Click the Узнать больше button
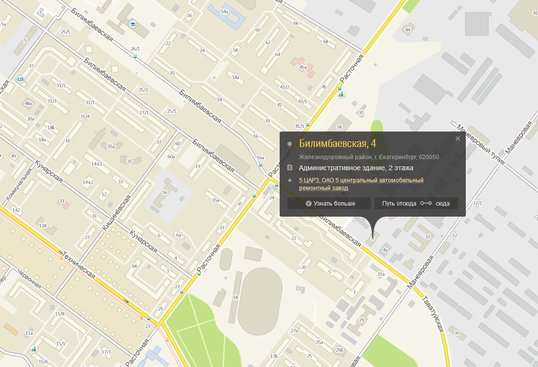Screen dimensions: 538x367 (x=329, y=203)
